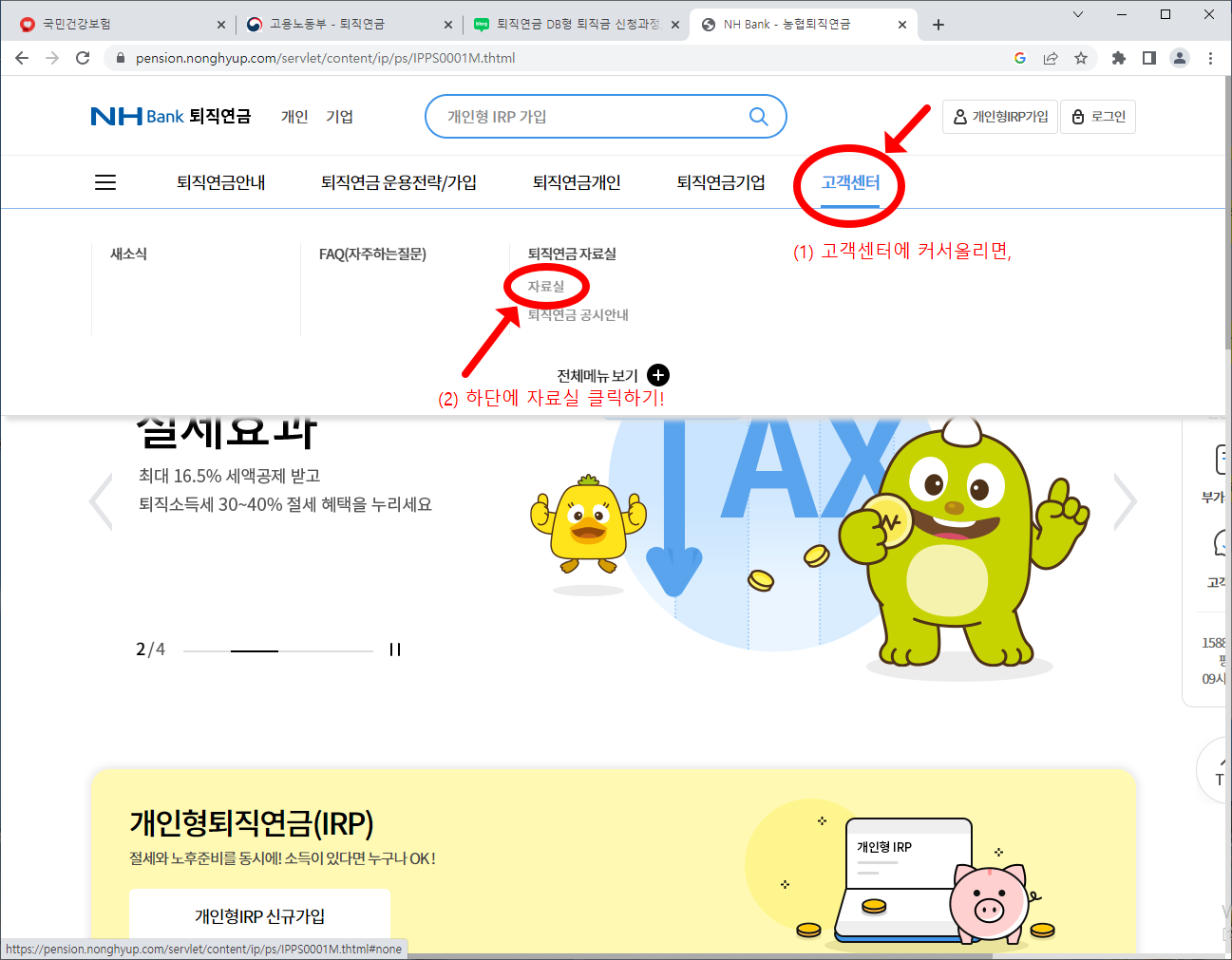Open 고객센터 menu
Screen dimensions: 1232x960
[850, 182]
